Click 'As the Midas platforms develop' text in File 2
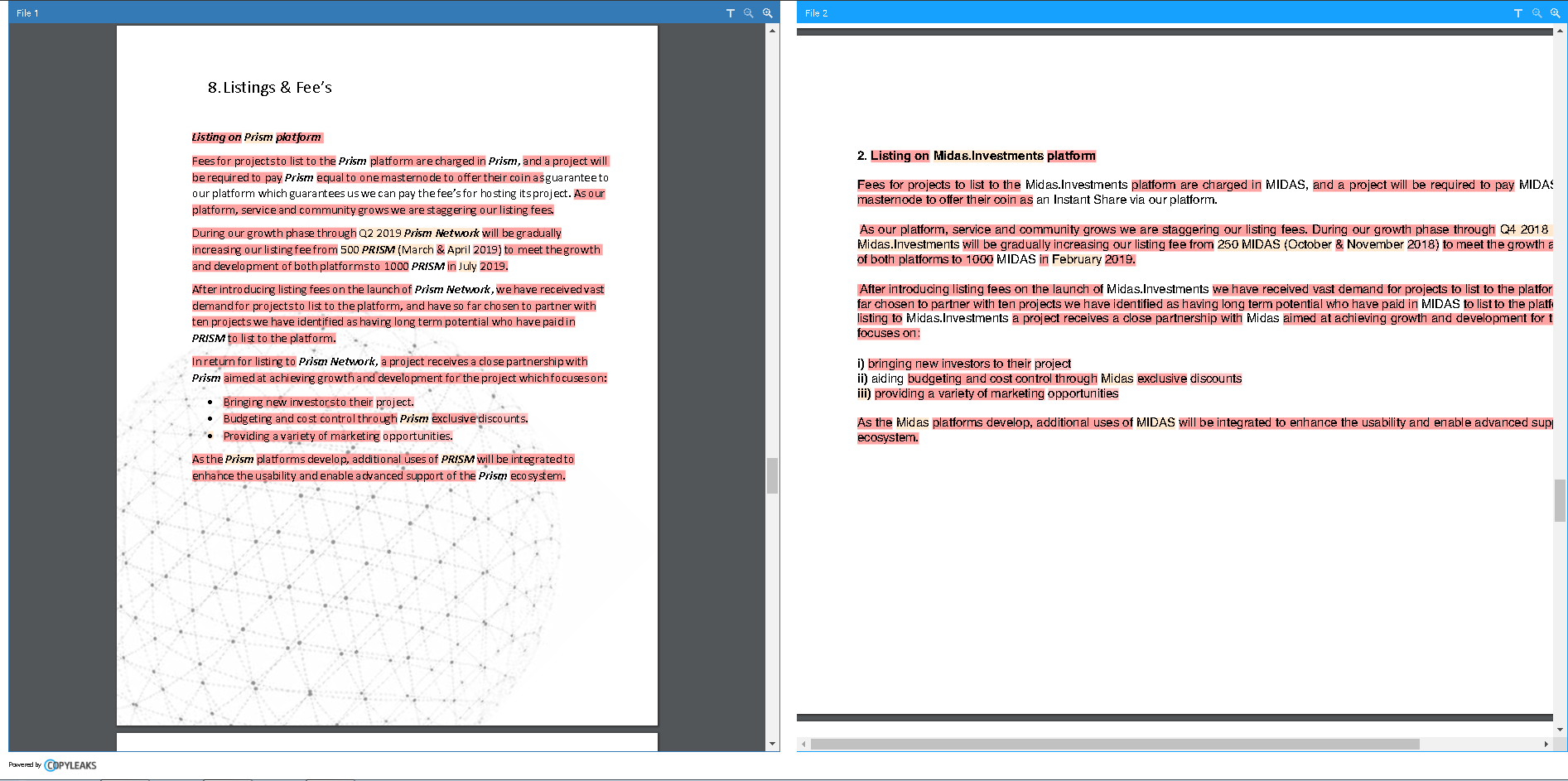The height and width of the screenshot is (781, 1568). (940, 422)
